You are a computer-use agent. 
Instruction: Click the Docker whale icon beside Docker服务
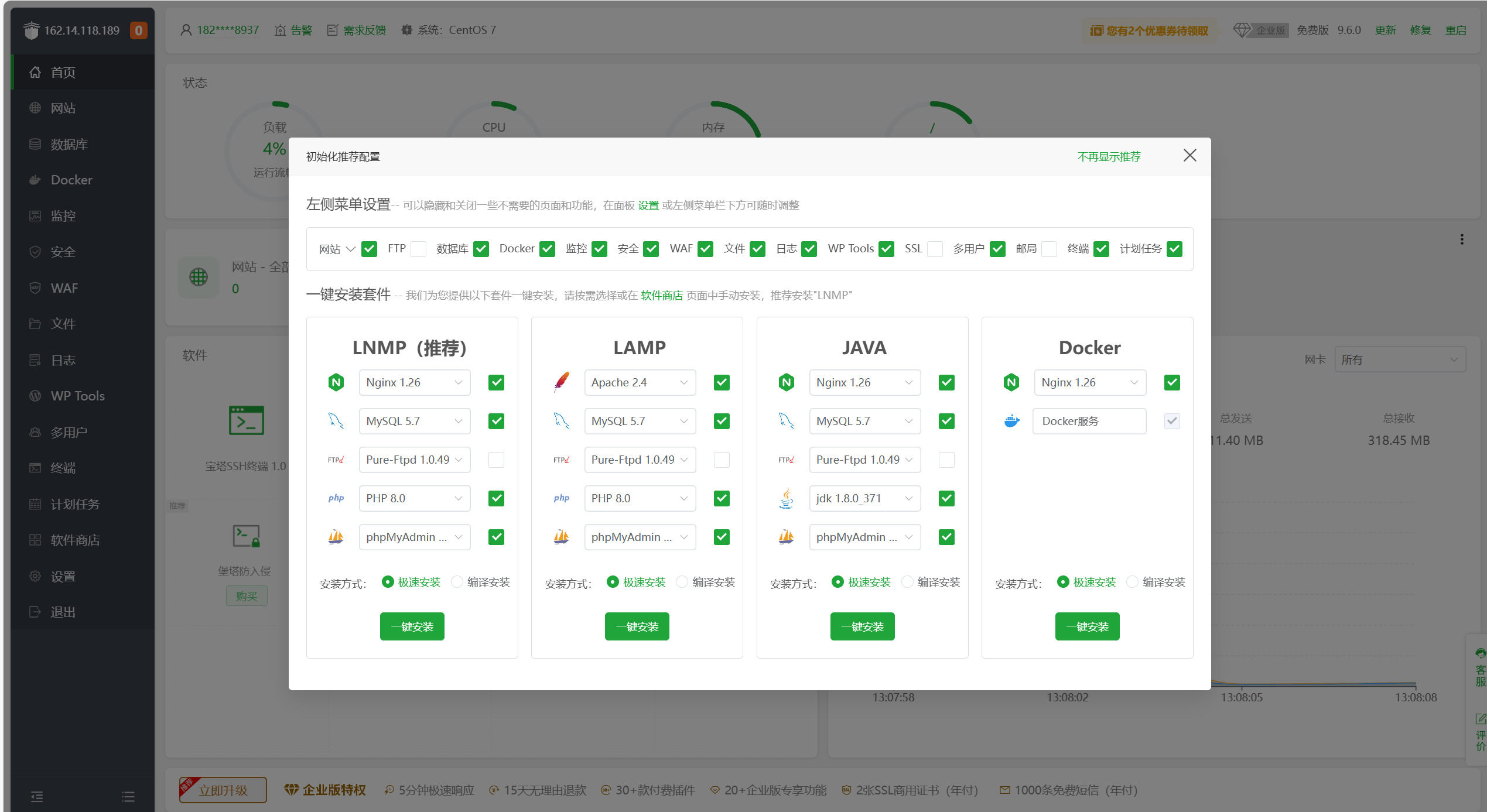coord(1011,421)
